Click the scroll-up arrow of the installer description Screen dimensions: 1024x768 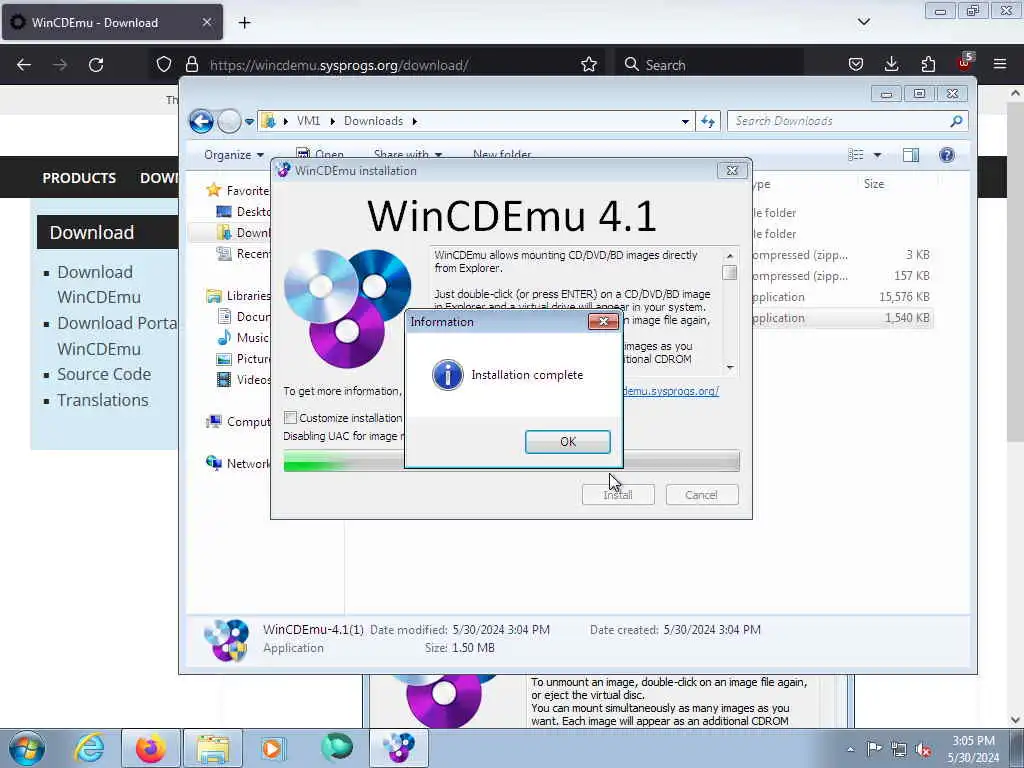pos(729,255)
